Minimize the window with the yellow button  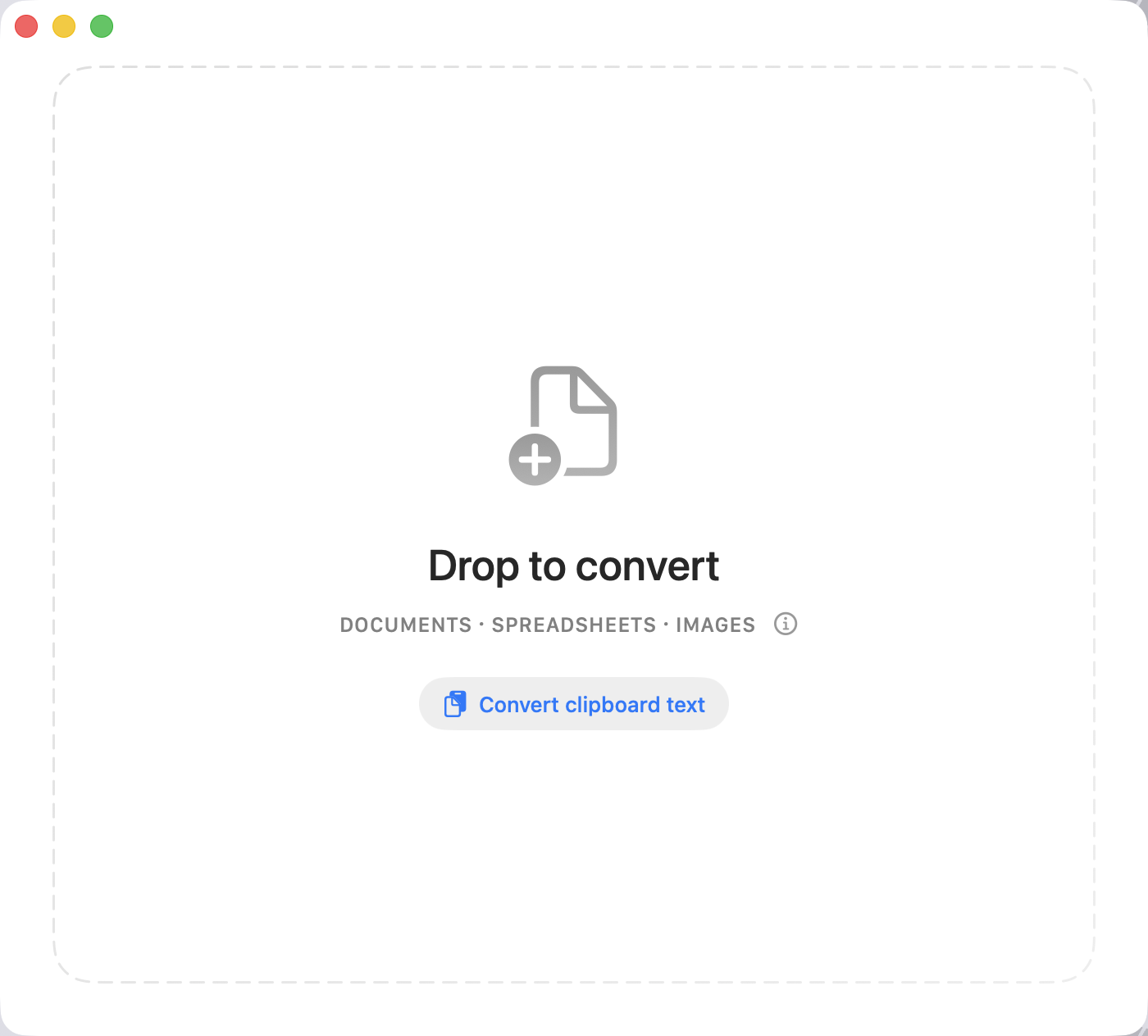tap(64, 26)
